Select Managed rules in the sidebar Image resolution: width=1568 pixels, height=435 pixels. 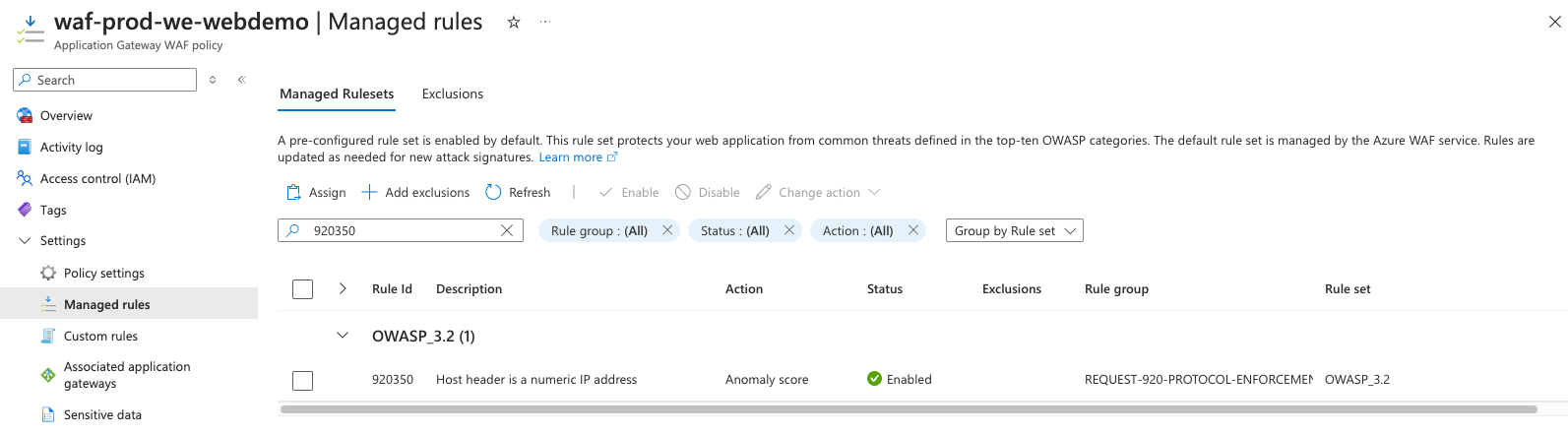click(x=106, y=304)
